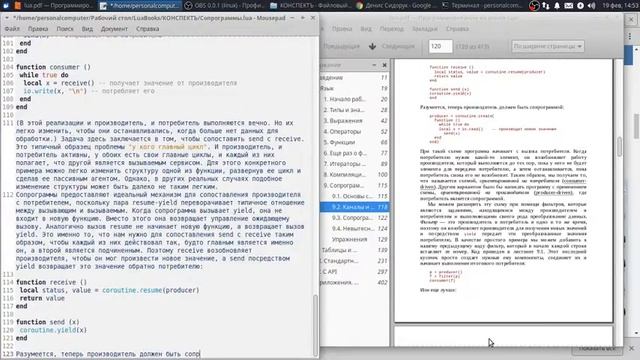Open the Правка menu in Mousepad

click(x=38, y=29)
